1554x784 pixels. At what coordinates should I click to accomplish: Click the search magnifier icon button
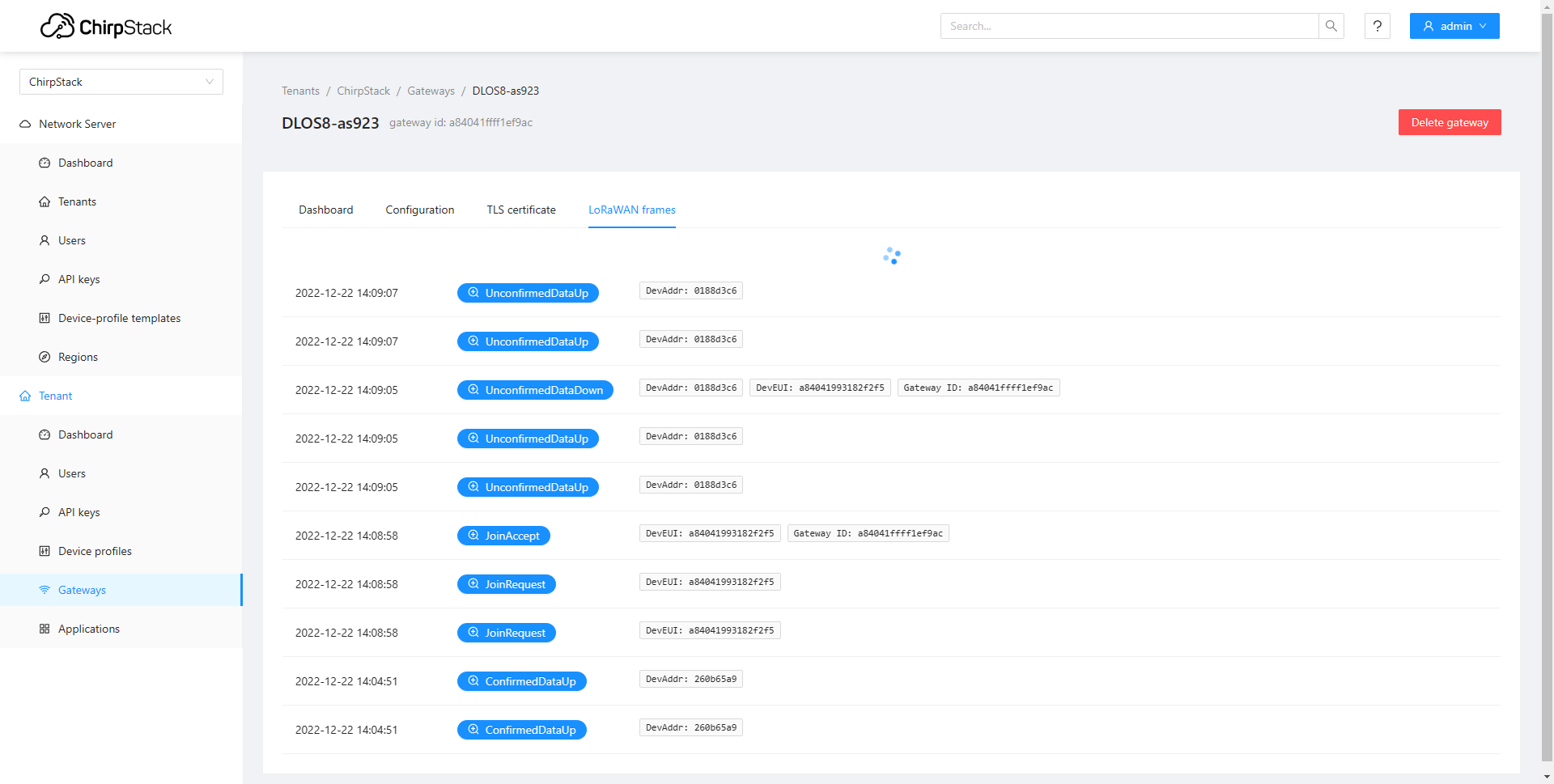[x=1331, y=26]
